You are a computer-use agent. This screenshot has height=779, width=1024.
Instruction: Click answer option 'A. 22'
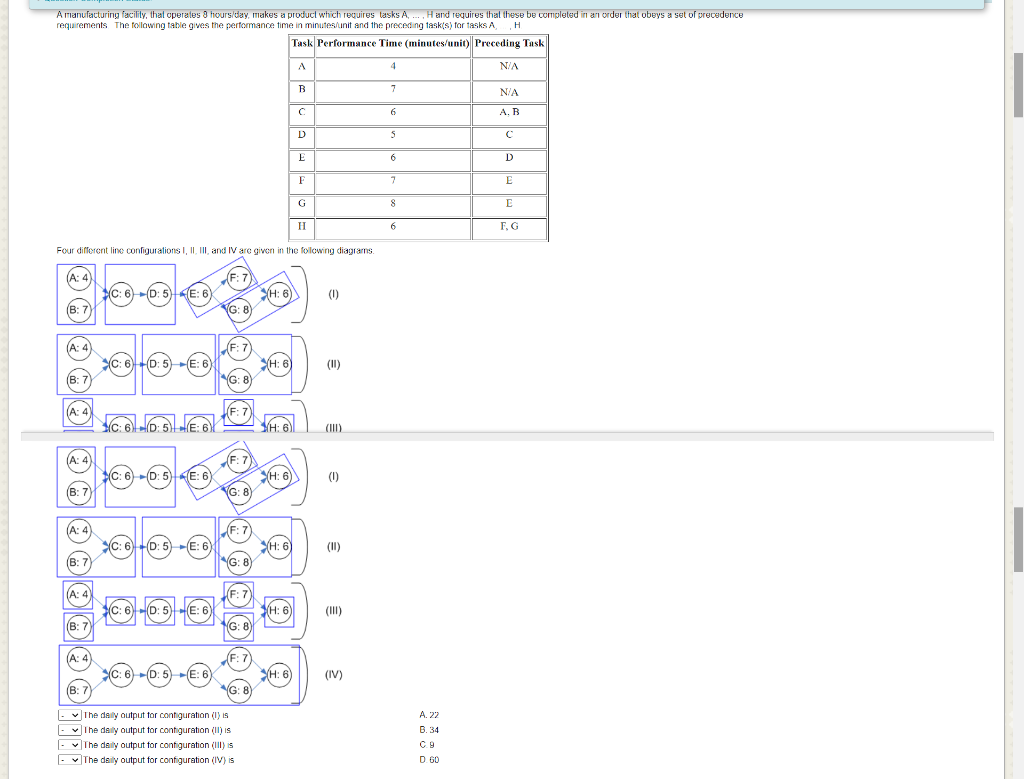pos(429,715)
